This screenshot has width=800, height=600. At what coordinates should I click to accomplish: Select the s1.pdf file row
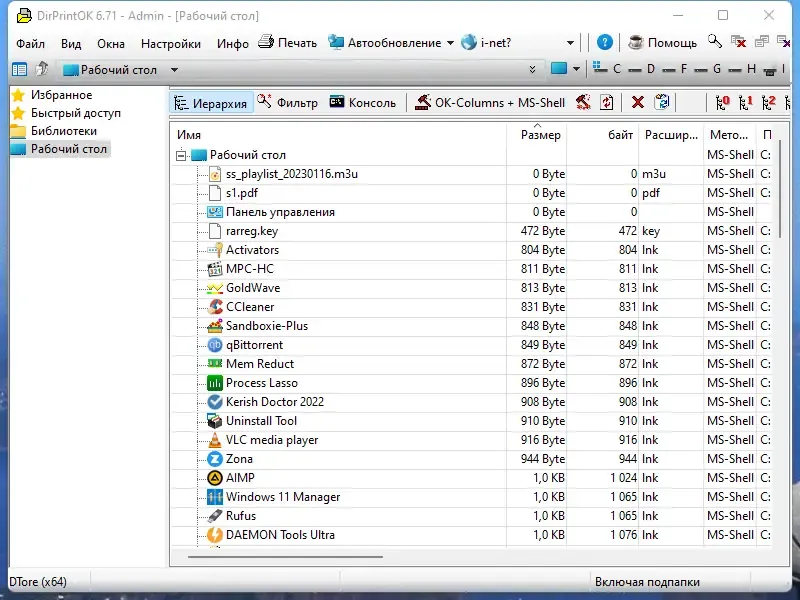point(470,193)
